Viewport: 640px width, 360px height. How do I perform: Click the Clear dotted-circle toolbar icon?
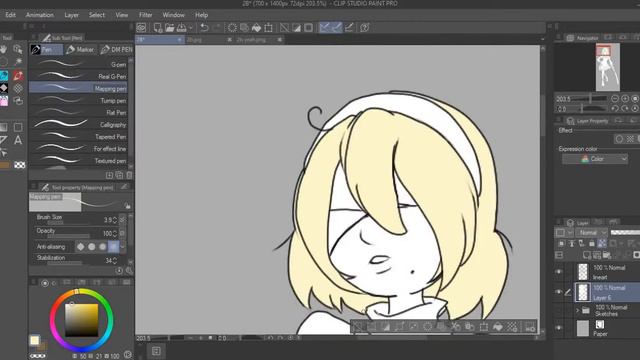pyautogui.click(x=232, y=28)
